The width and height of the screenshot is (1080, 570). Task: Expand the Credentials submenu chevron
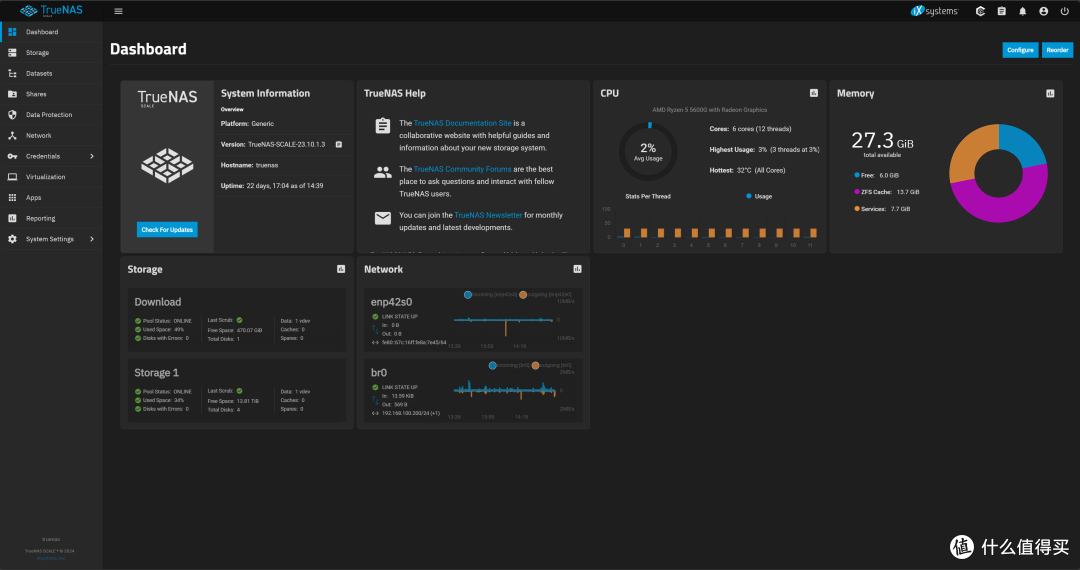pyautogui.click(x=92, y=156)
